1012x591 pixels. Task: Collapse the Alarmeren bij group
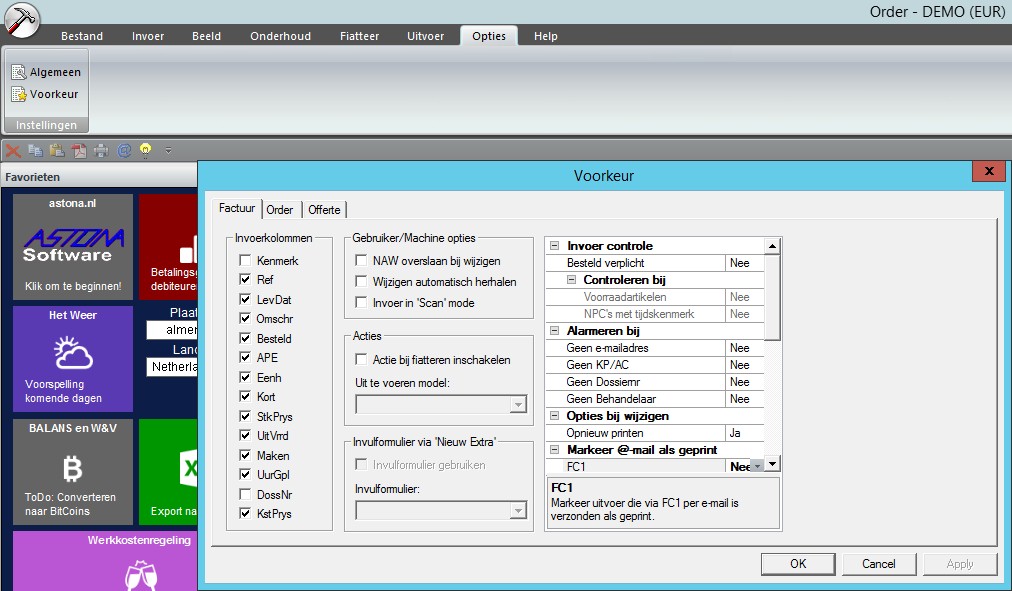(554, 330)
